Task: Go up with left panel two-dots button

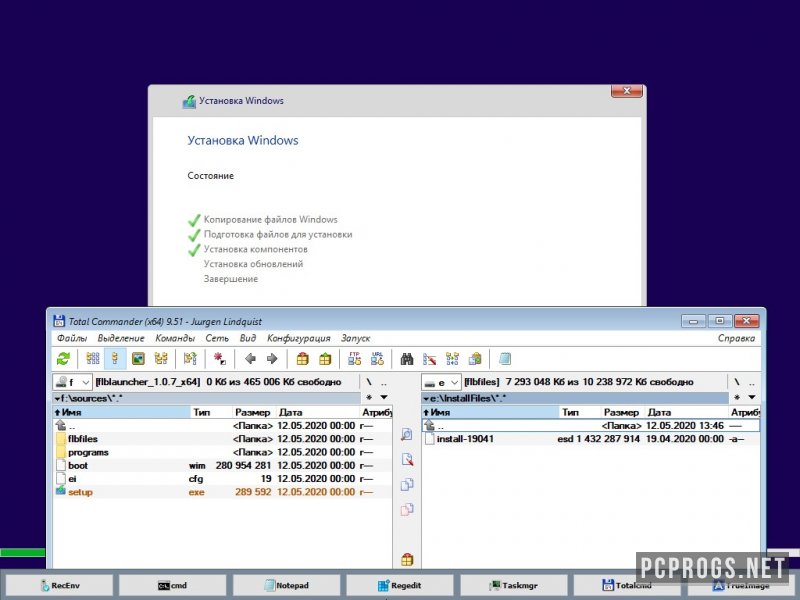Action: [384, 382]
